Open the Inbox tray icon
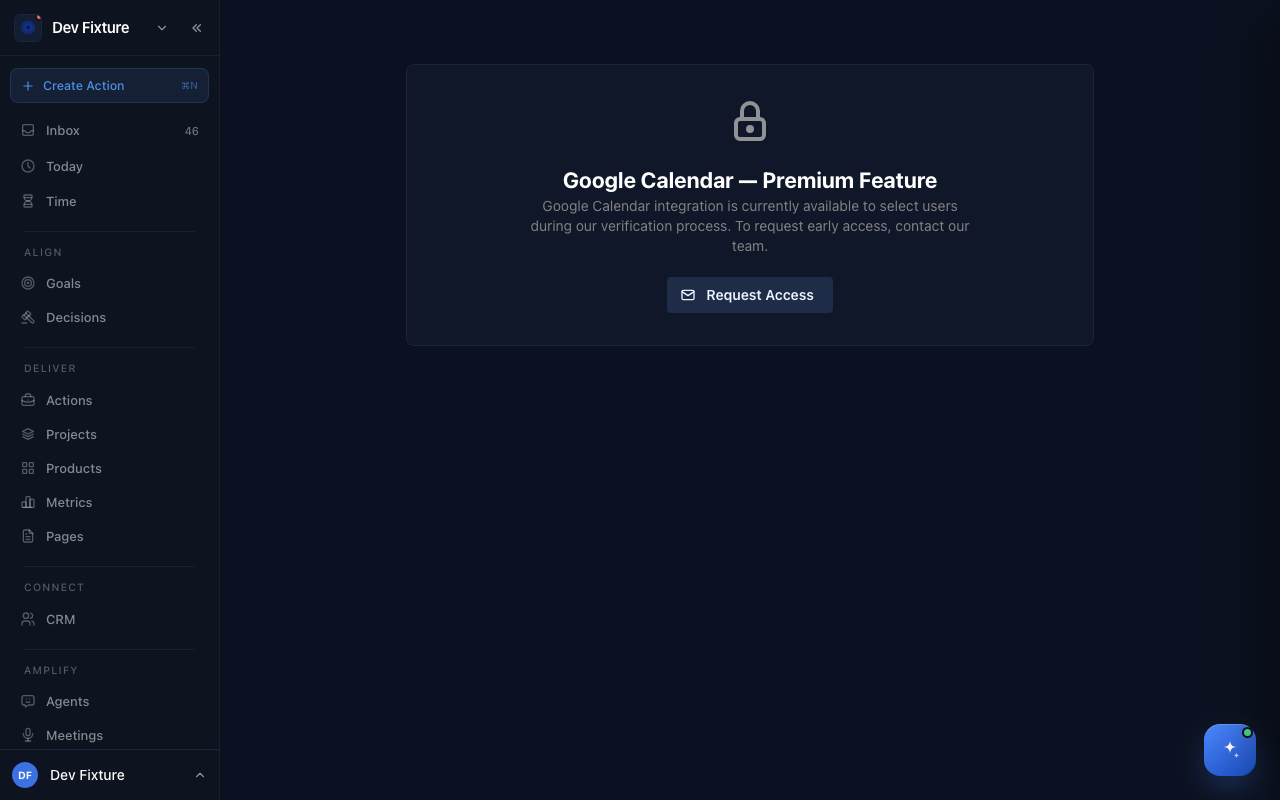Viewport: 1280px width, 800px height. point(28,130)
